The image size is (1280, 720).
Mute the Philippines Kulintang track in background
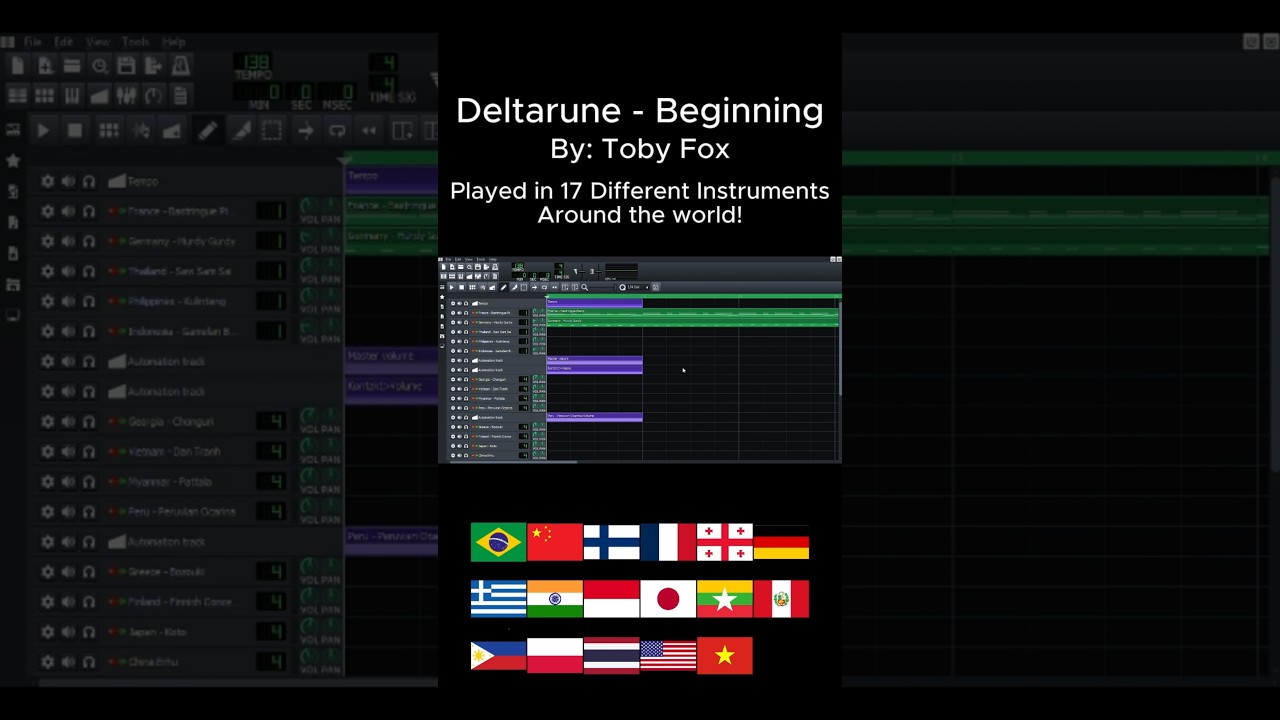coord(68,301)
